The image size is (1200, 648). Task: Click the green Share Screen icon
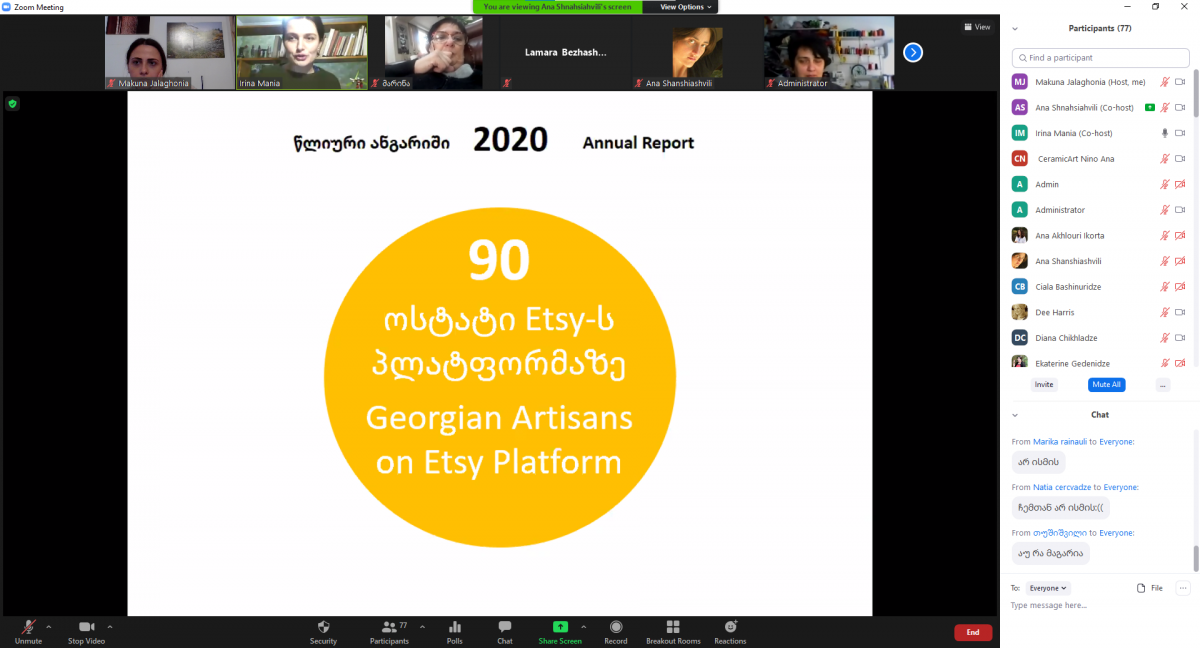(x=560, y=627)
